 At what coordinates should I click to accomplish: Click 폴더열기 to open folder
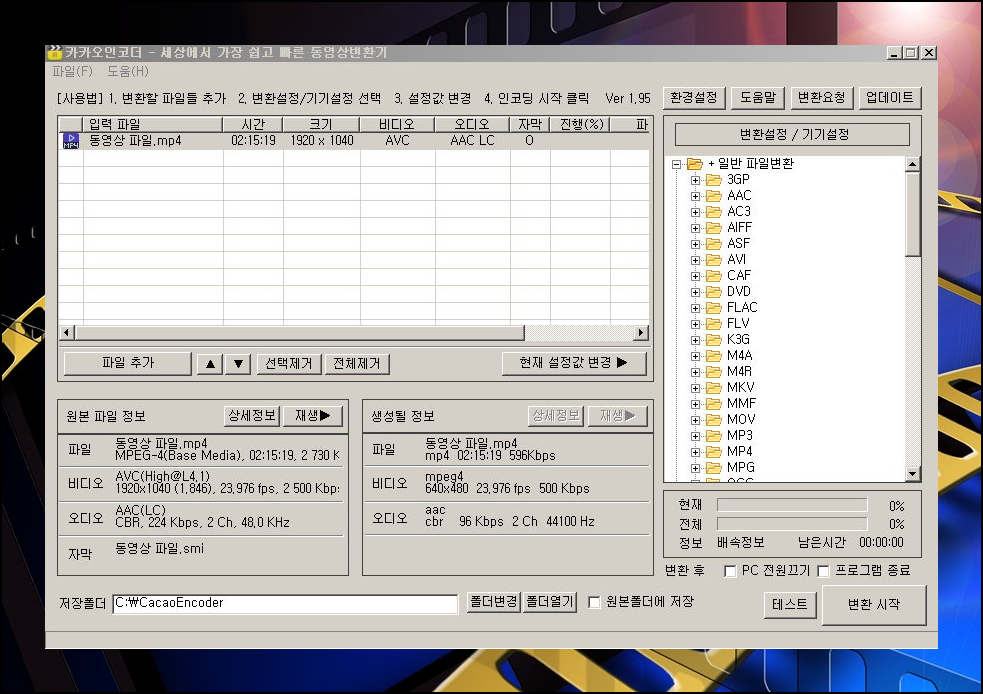[549, 602]
